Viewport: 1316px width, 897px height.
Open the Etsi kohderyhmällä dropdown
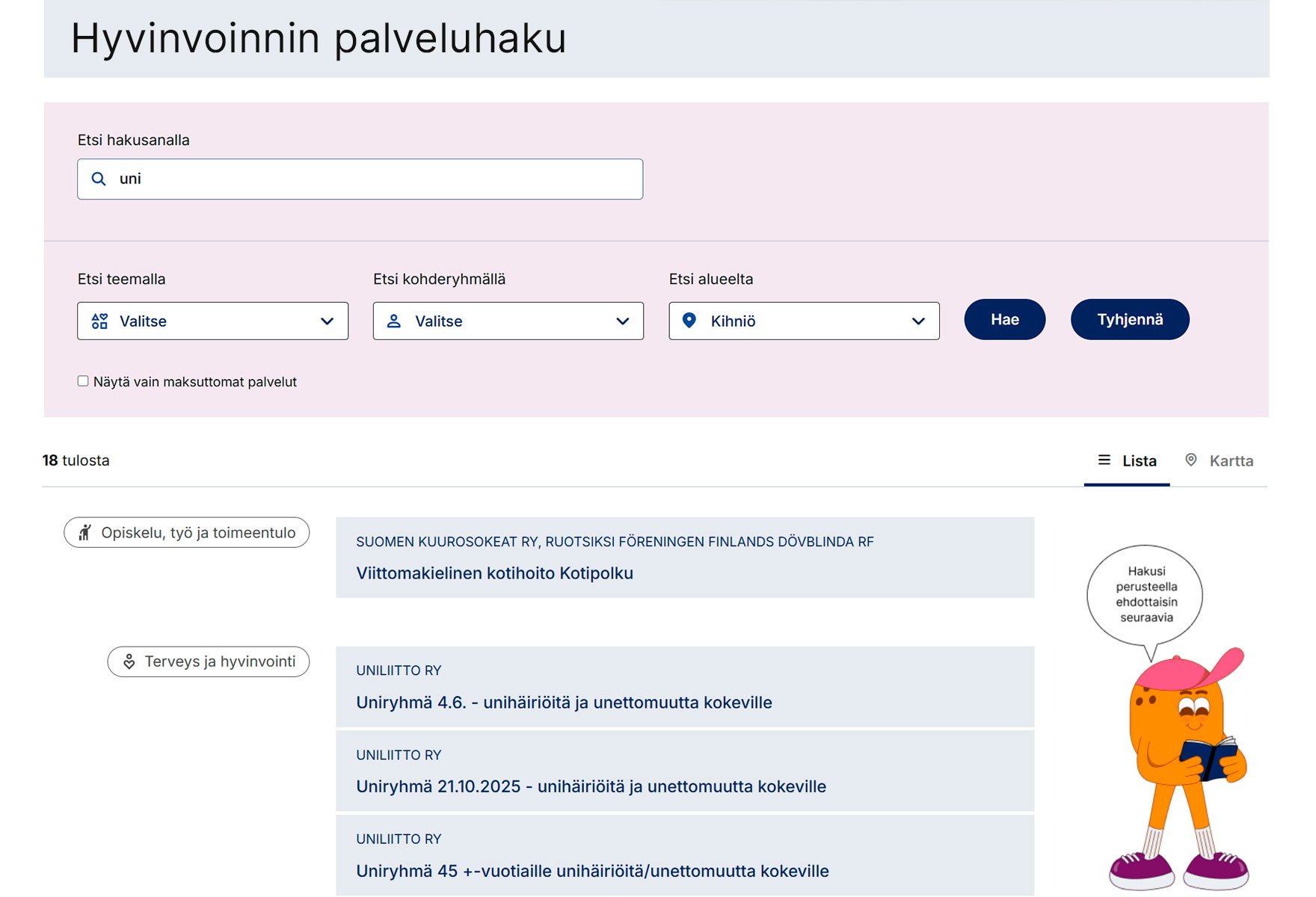pyautogui.click(x=508, y=321)
